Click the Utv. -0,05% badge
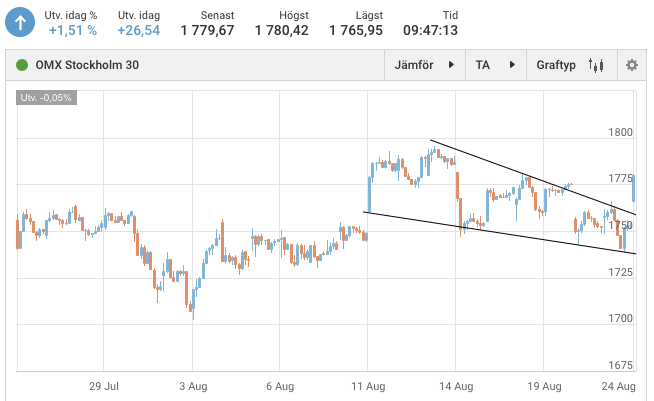The width and height of the screenshot is (654, 401). click(47, 98)
